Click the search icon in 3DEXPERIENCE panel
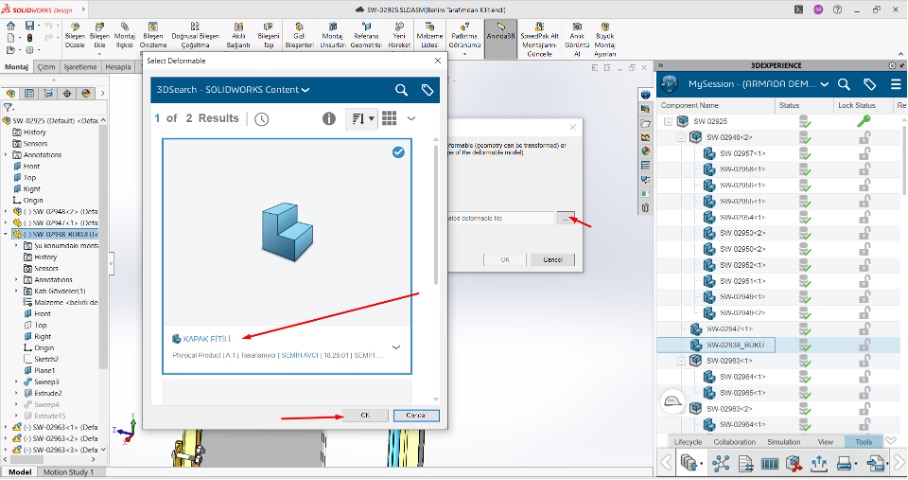Image resolution: width=908 pixels, height=480 pixels. 844,85
